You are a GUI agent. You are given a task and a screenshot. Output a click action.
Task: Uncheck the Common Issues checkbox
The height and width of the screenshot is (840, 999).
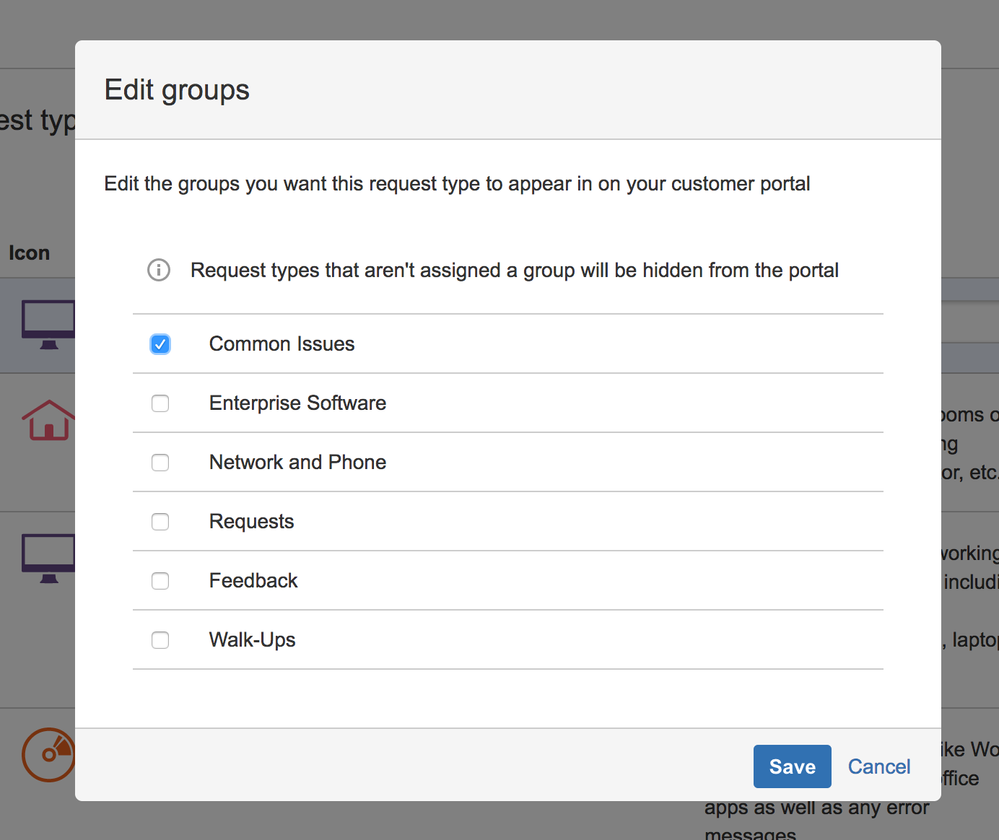tap(160, 344)
